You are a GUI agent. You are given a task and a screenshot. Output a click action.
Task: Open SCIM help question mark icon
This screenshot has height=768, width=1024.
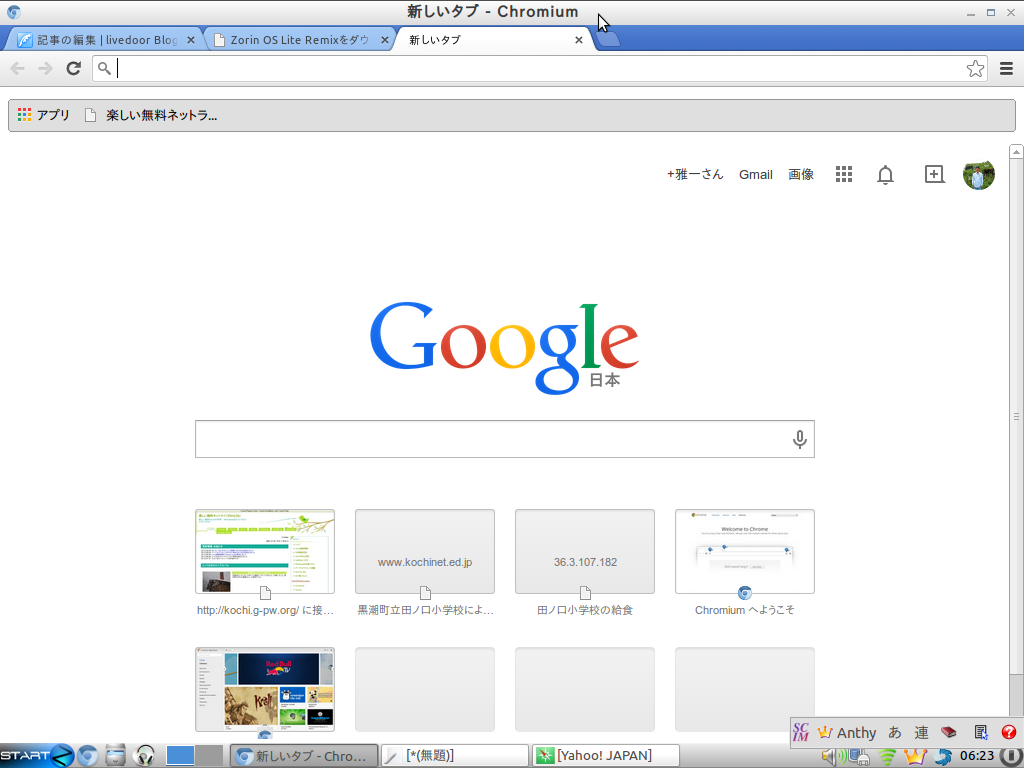[x=1008, y=733]
